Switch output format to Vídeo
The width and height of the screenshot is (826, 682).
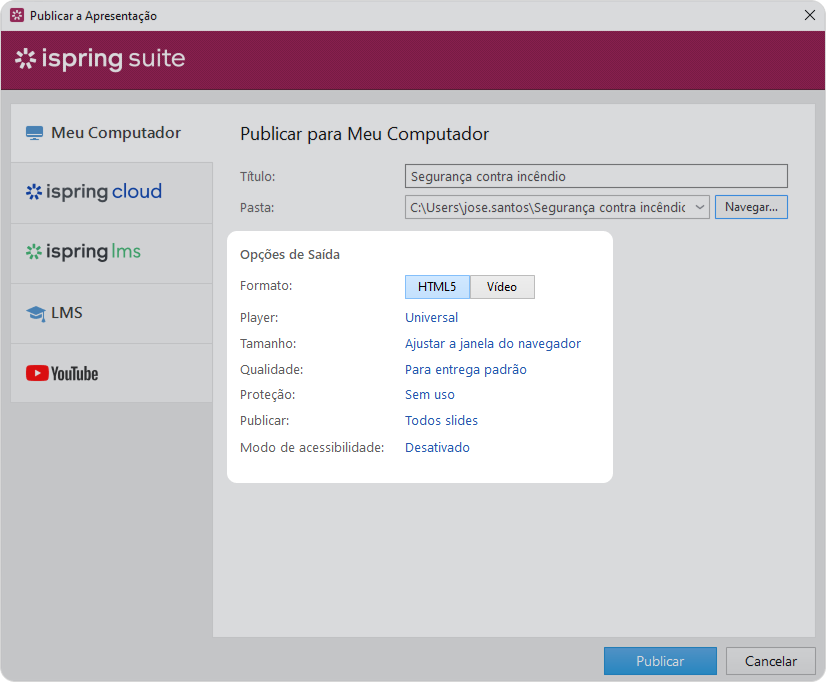[502, 287]
